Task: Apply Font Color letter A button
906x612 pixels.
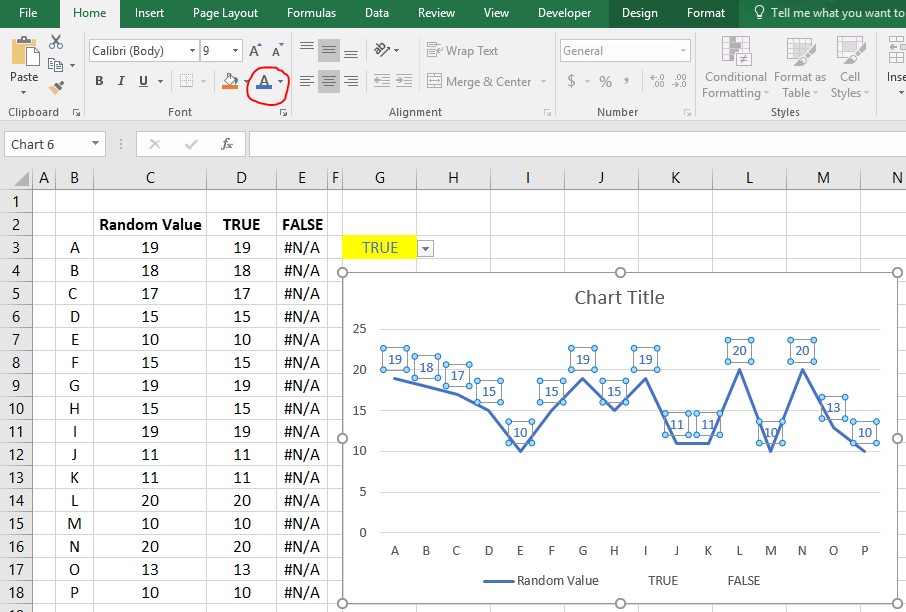Action: pyautogui.click(x=264, y=81)
